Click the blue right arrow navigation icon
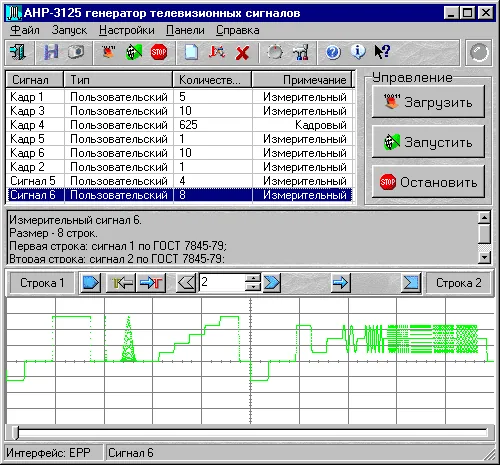The height and width of the screenshot is (465, 500). point(341,283)
